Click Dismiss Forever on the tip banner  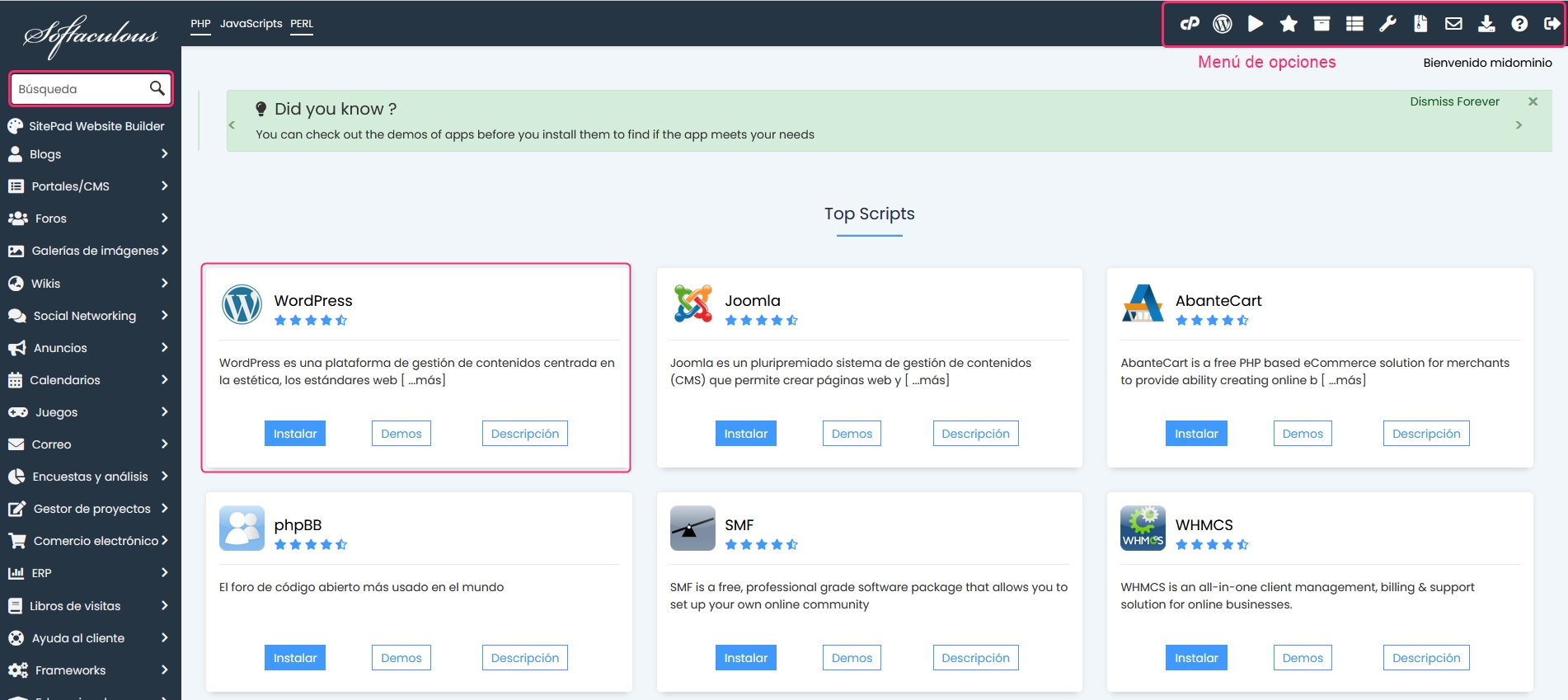(1454, 101)
